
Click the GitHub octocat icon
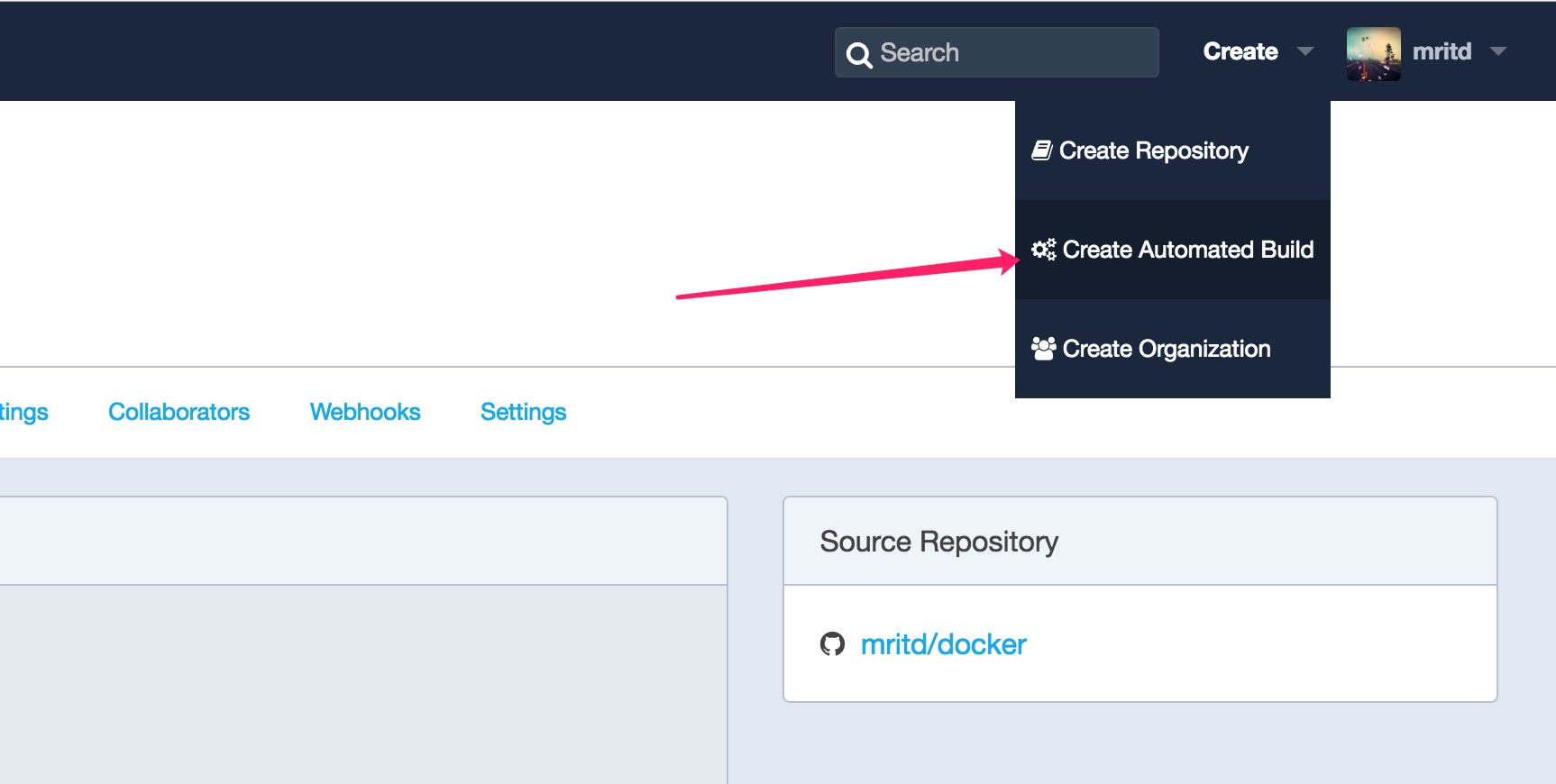tap(832, 644)
